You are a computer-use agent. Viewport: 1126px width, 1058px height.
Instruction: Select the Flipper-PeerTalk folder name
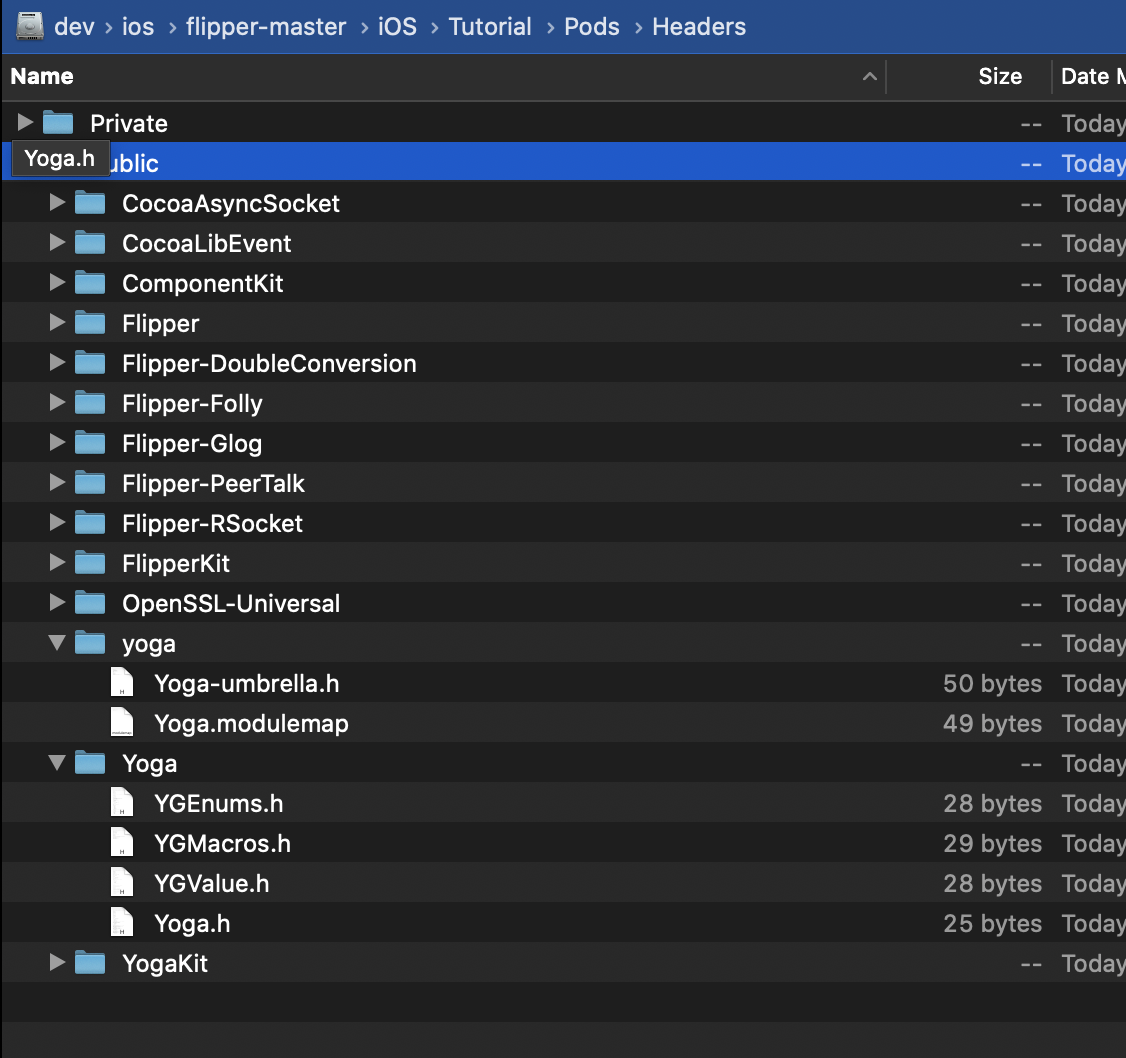tap(213, 483)
